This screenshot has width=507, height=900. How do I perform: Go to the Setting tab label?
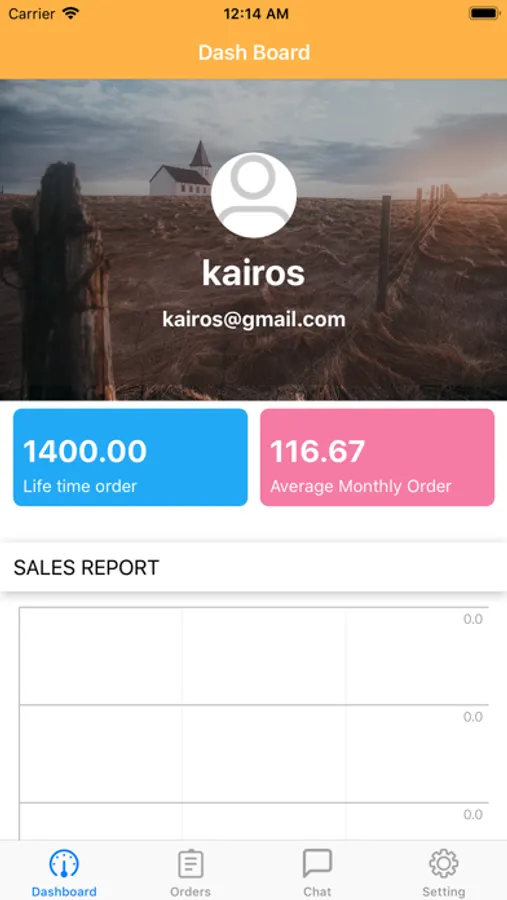pyautogui.click(x=443, y=891)
